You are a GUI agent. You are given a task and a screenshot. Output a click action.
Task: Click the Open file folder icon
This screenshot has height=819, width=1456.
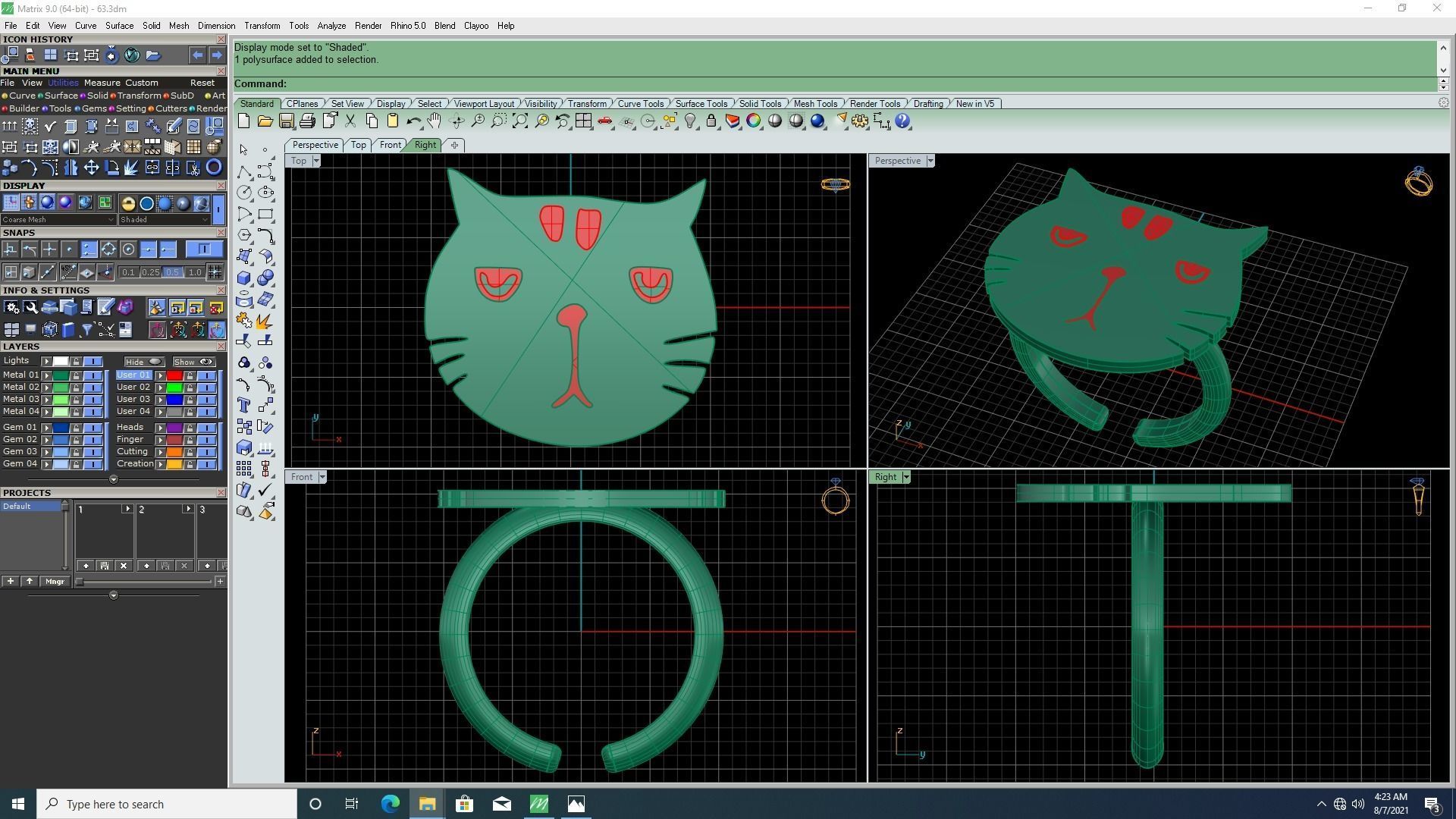click(265, 121)
